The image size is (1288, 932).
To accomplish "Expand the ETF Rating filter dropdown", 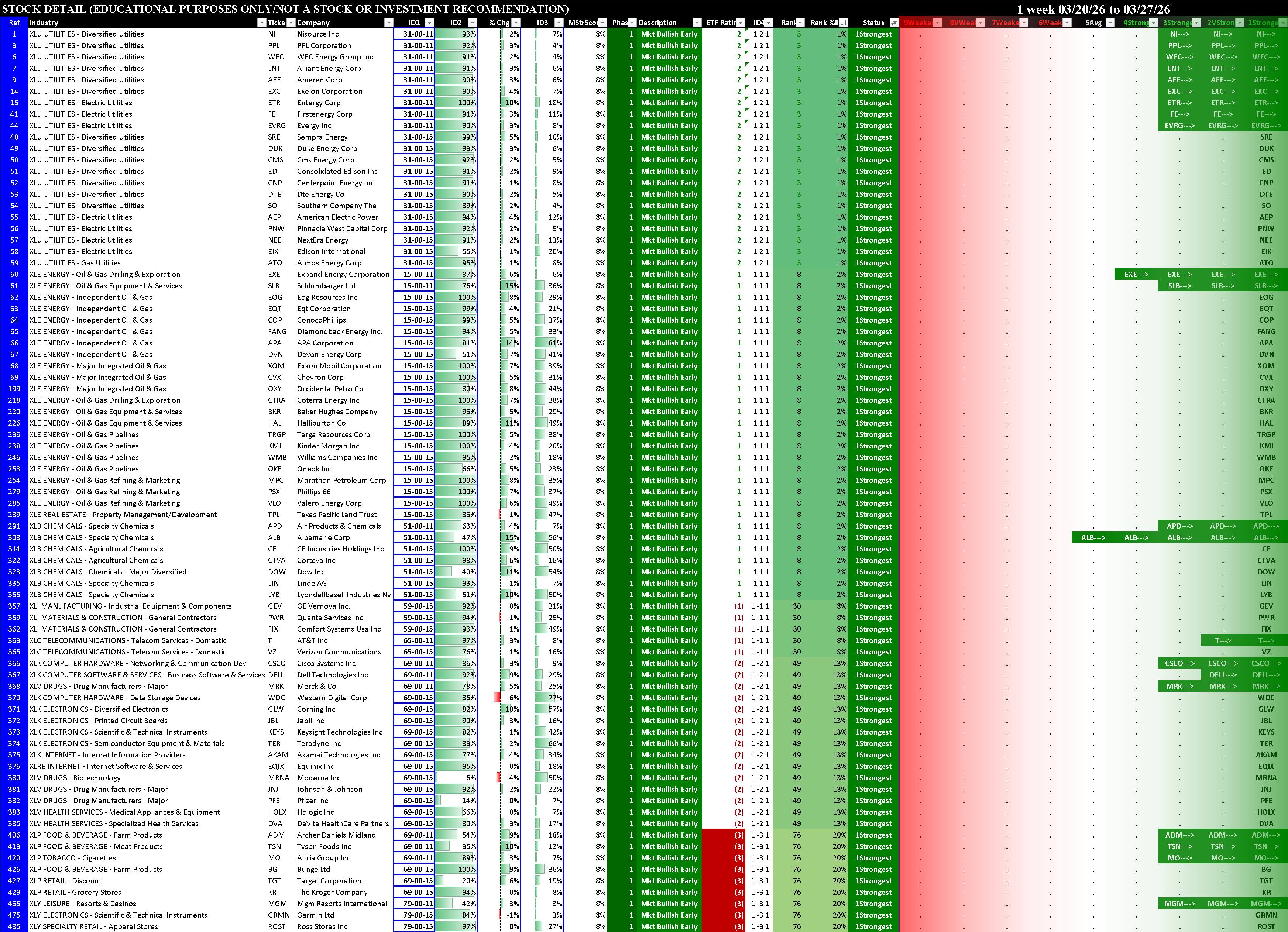I will (x=740, y=23).
